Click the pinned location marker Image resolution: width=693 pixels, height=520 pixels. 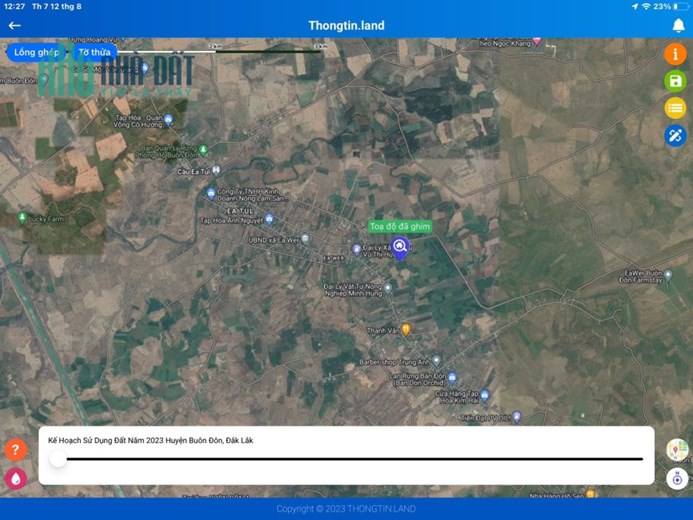click(x=400, y=248)
